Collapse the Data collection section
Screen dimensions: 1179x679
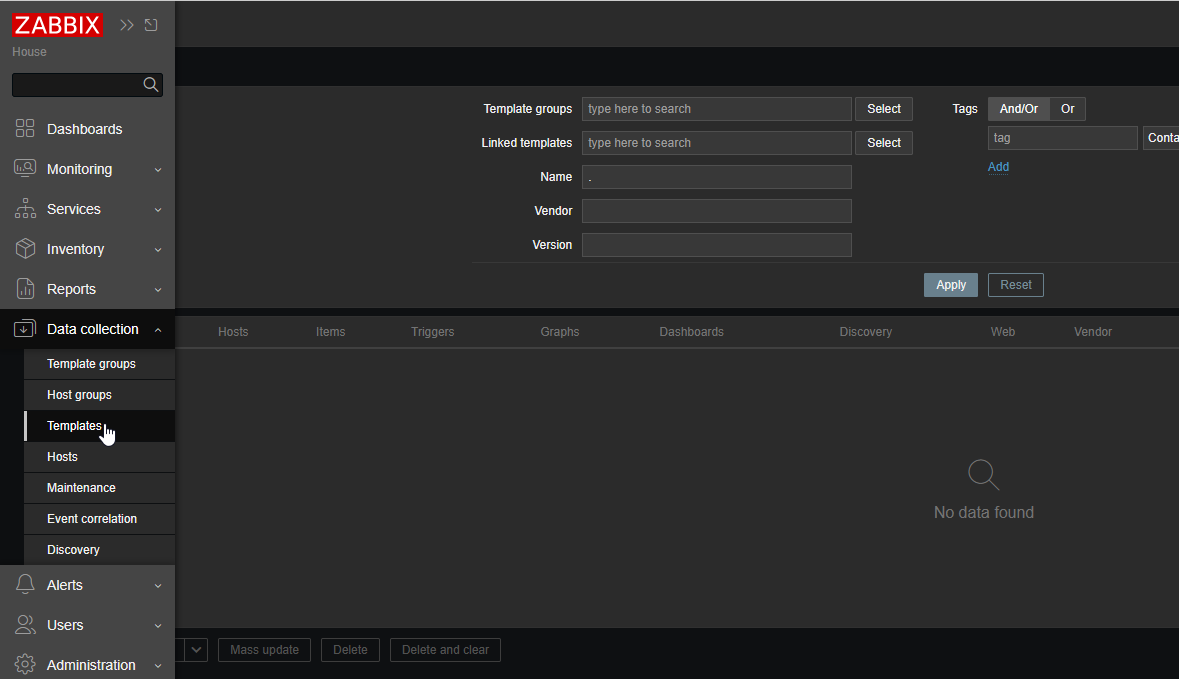(x=158, y=330)
